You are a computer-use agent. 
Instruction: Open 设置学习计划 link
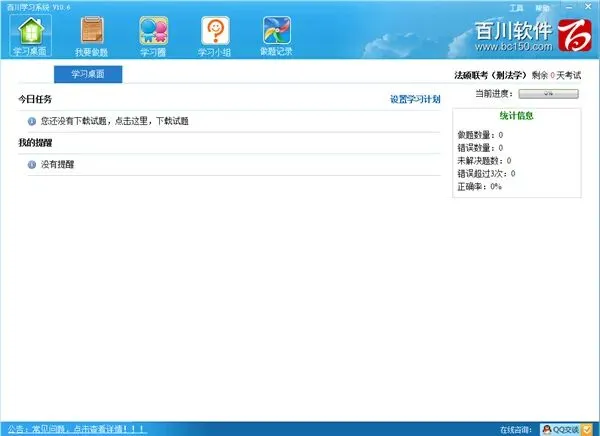(415, 100)
